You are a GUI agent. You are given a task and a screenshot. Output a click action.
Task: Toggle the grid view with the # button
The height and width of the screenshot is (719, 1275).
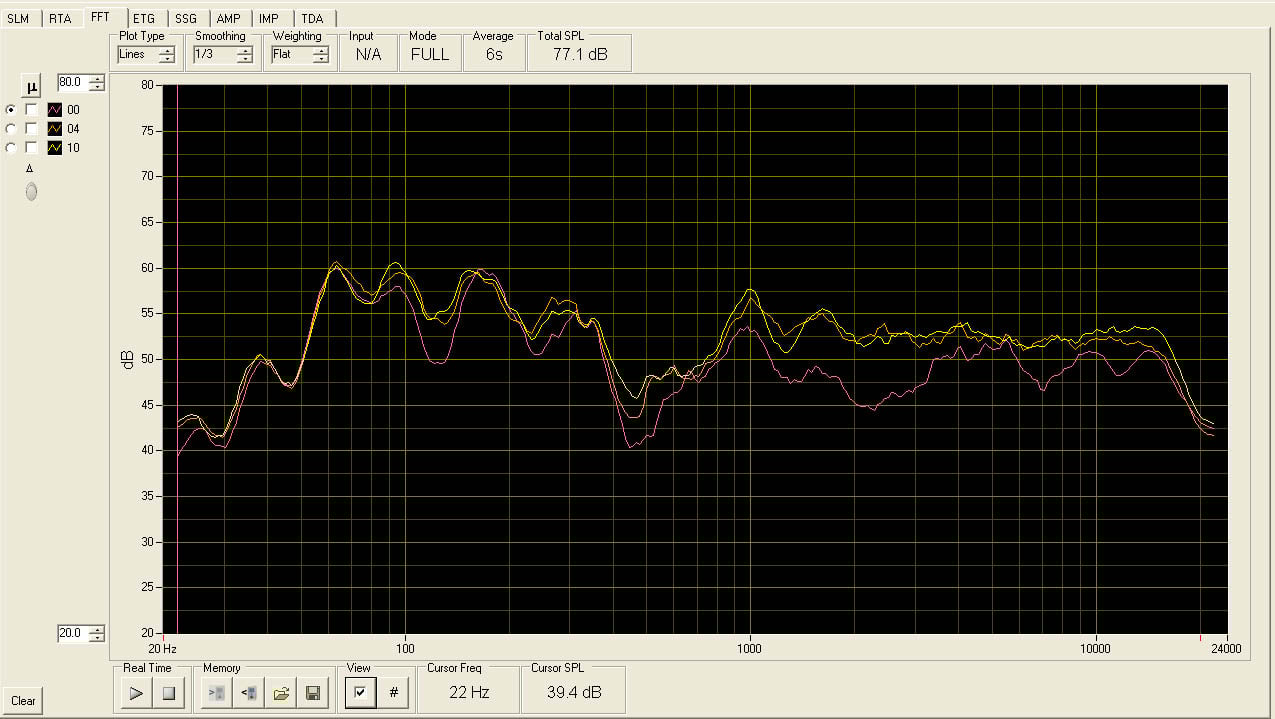(x=393, y=692)
